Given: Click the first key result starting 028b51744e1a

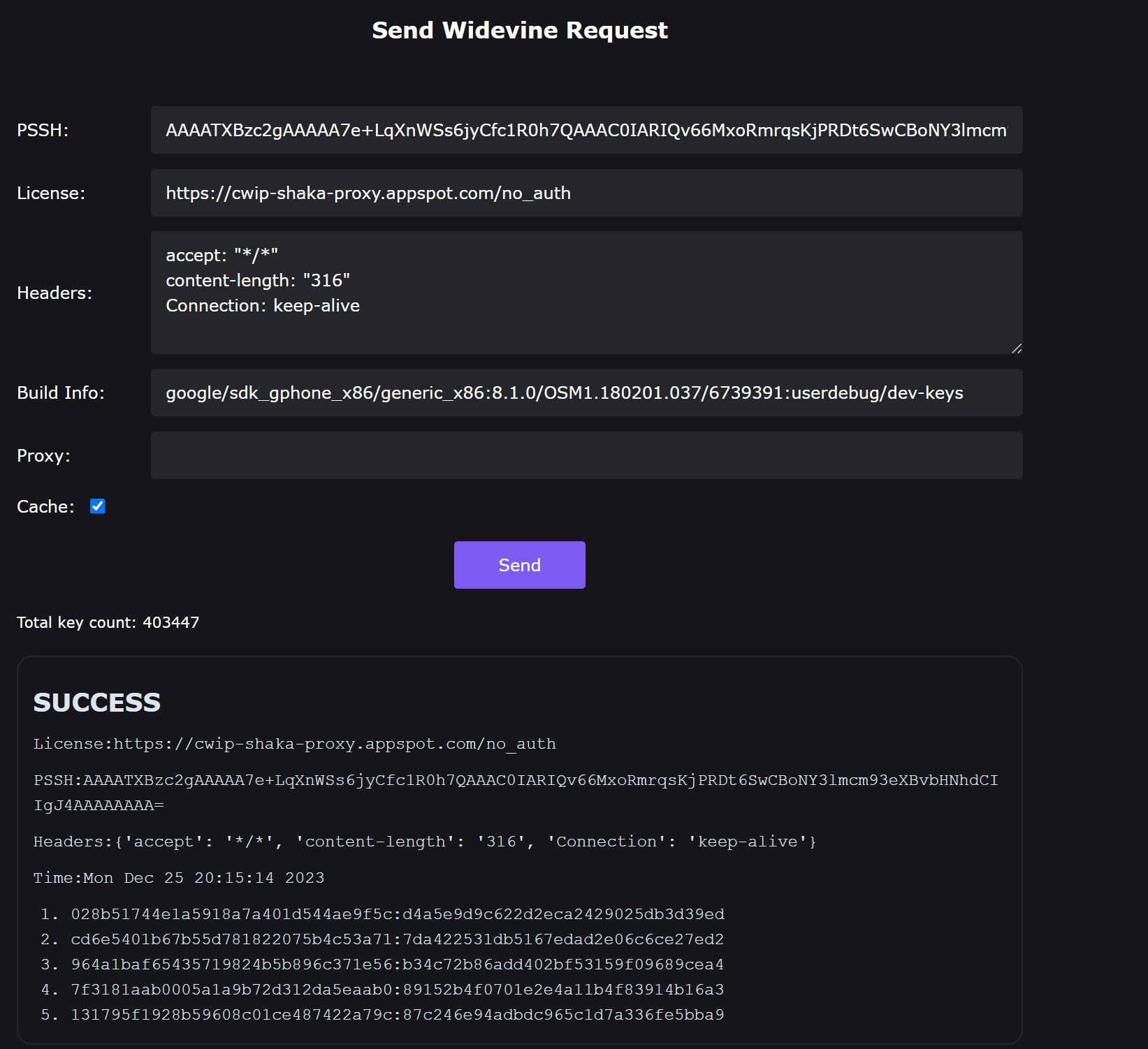Looking at the screenshot, I should (397, 914).
